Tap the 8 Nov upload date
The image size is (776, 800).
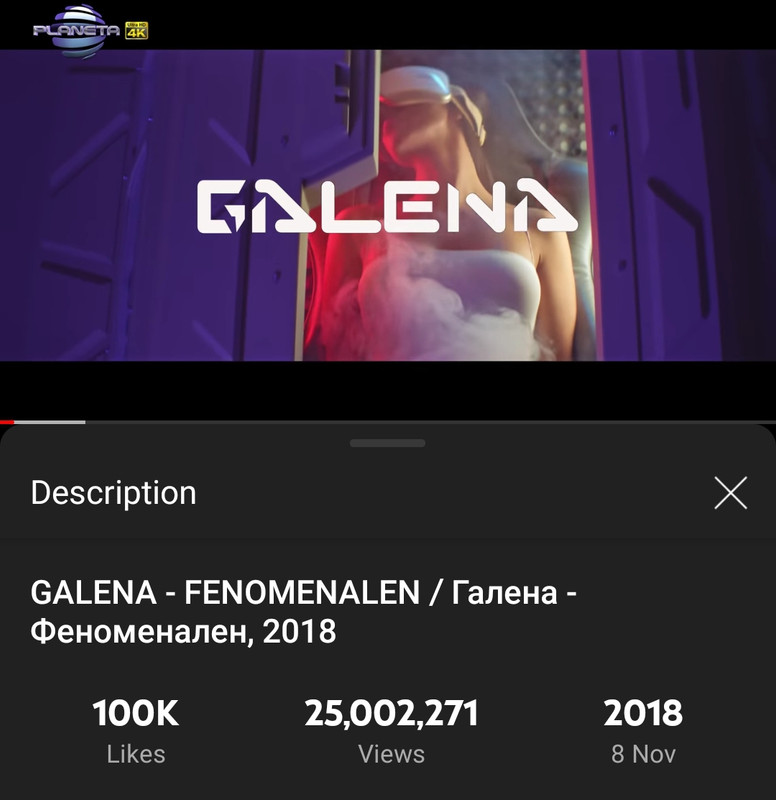pyautogui.click(x=643, y=754)
